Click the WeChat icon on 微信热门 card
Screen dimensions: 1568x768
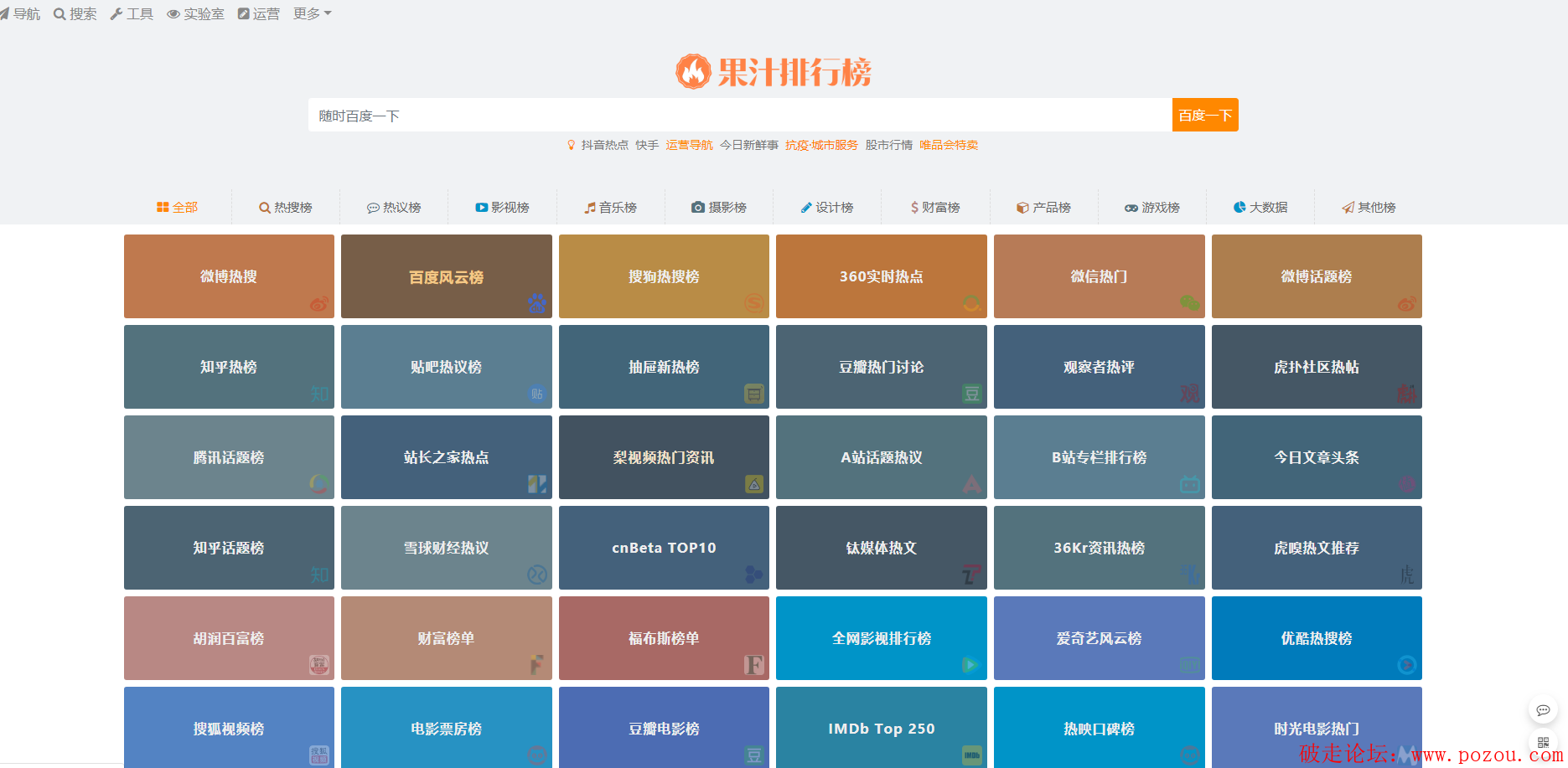coord(1190,303)
